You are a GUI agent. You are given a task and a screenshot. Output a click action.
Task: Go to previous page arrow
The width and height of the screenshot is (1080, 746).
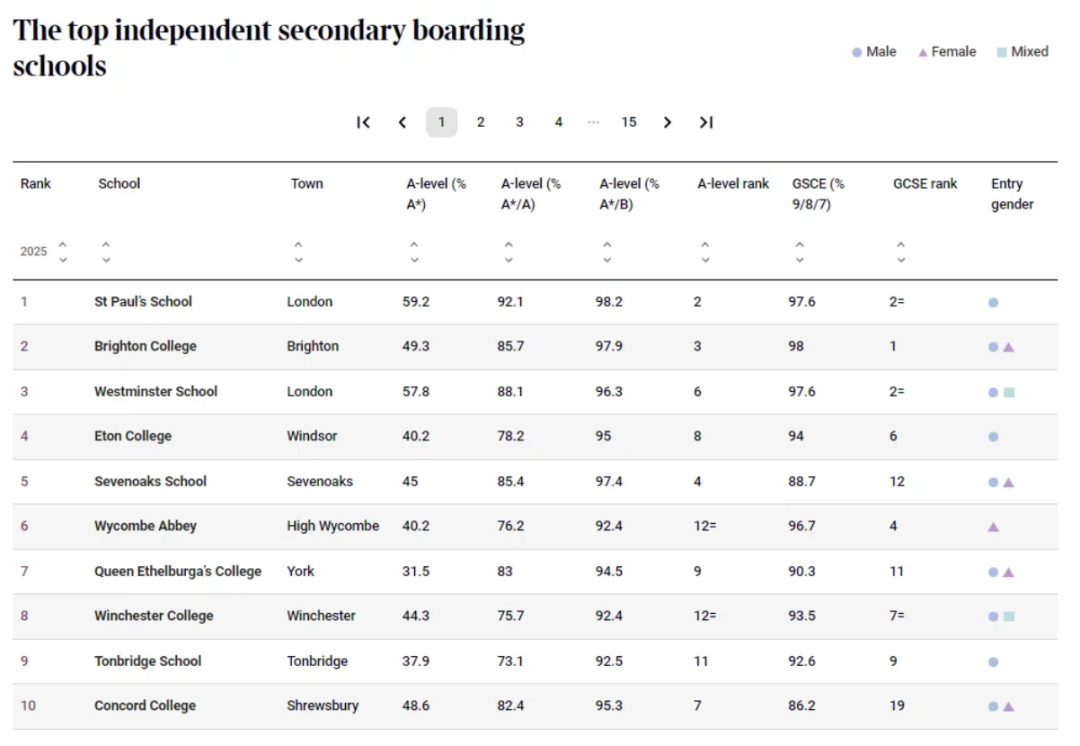pyautogui.click(x=402, y=122)
